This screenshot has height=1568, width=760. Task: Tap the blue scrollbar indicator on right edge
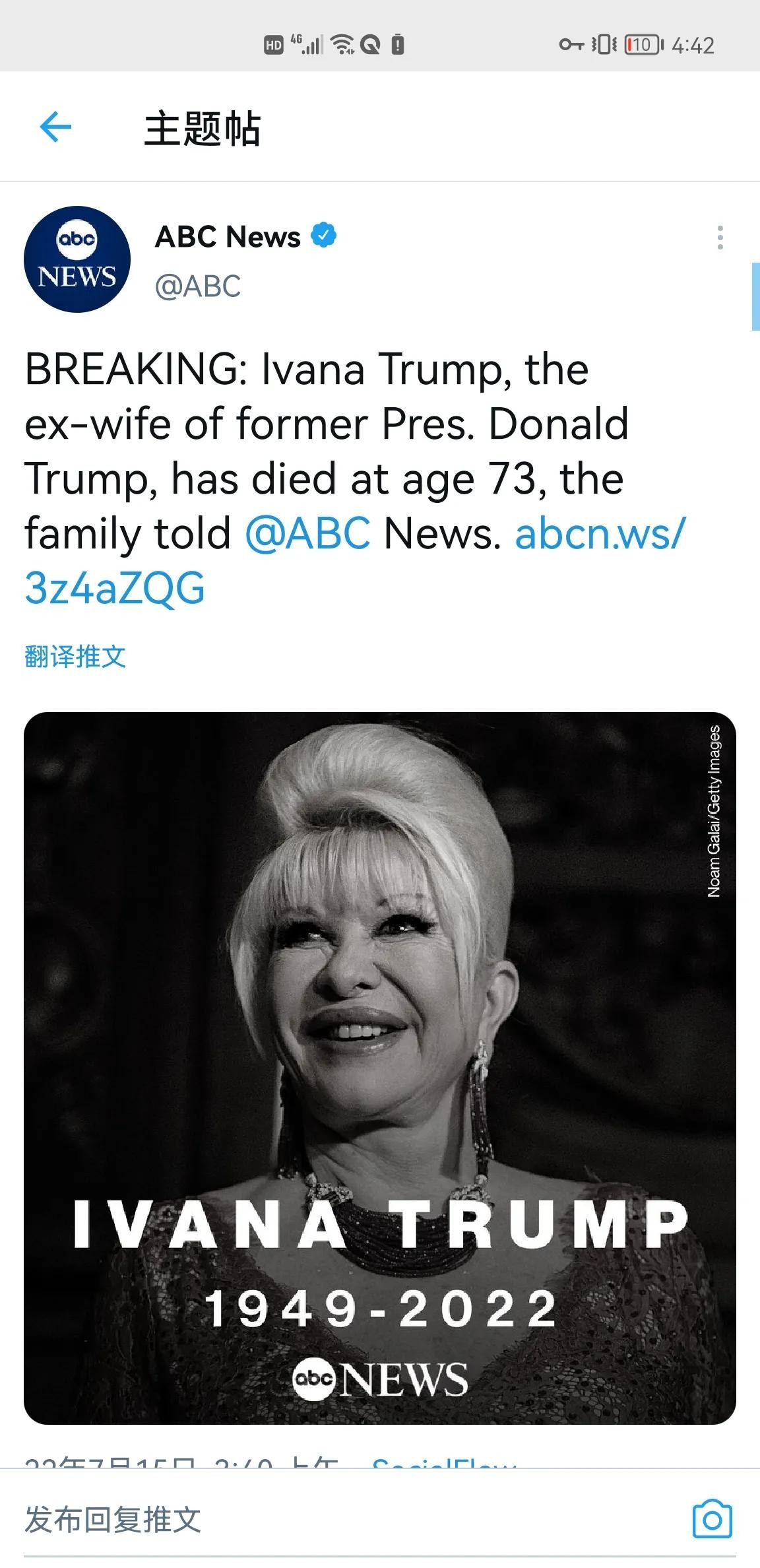[755, 296]
